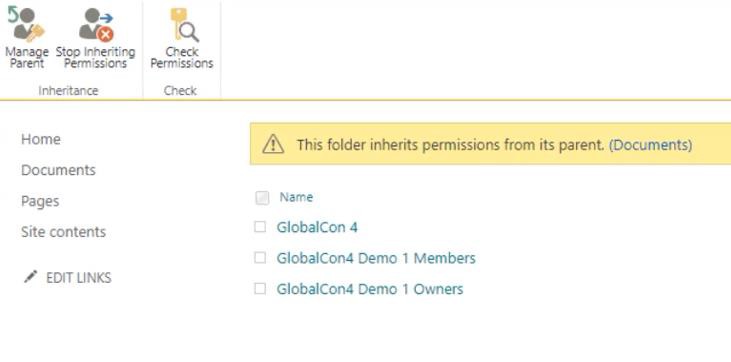Open the Check Permissions key icon
This screenshot has width=731, height=362.
coord(183,25)
